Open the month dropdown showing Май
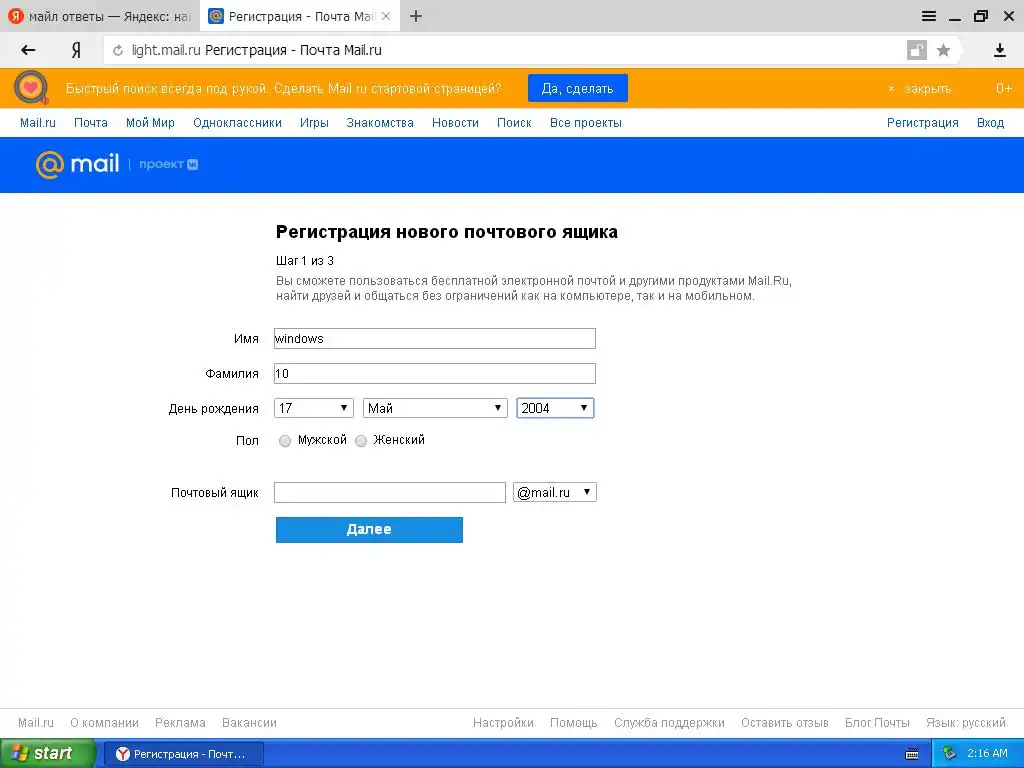Viewport: 1024px width, 768px height. [435, 408]
